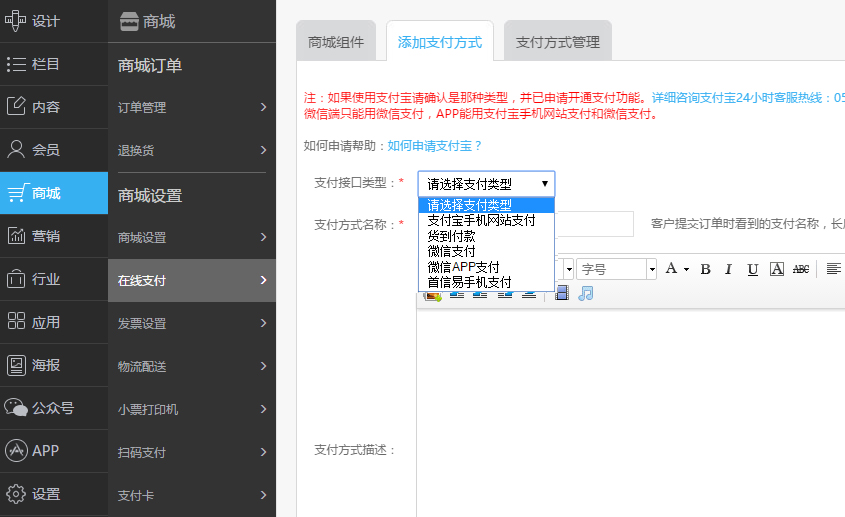Click the align-left paragraph icon
The height and width of the screenshot is (517, 845).
click(833, 268)
